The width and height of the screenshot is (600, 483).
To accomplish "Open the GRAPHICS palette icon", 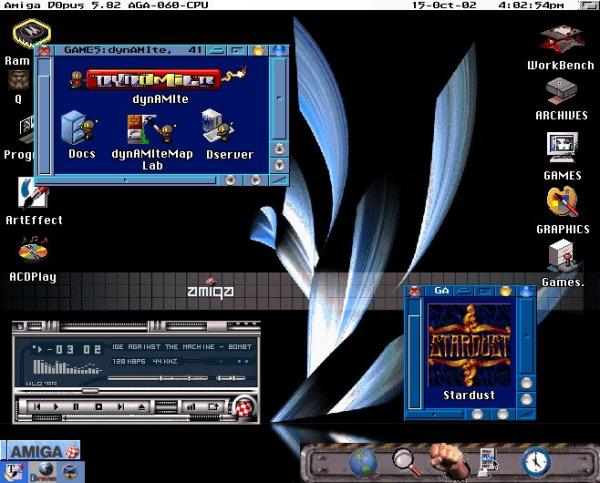I will [562, 202].
